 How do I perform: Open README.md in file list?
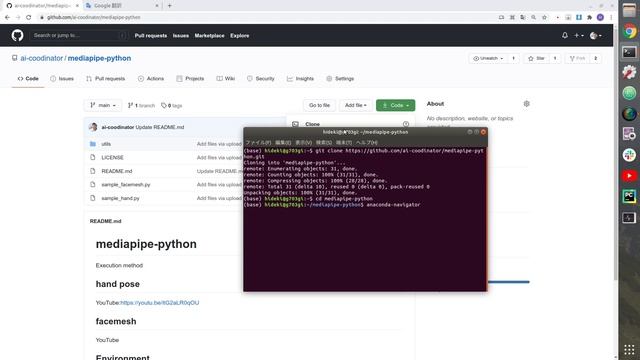coord(117,171)
